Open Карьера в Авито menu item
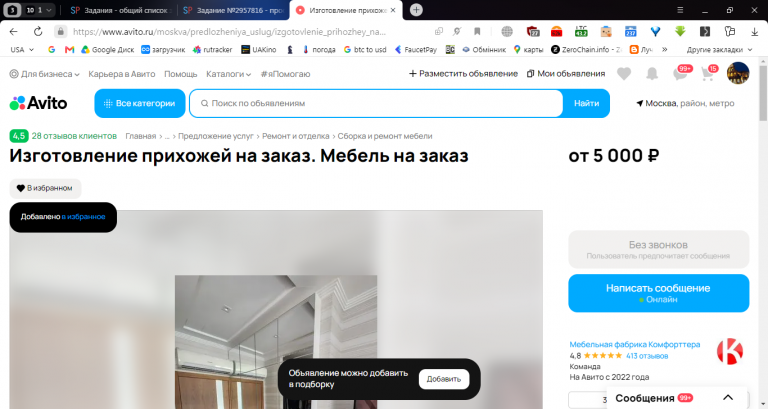This screenshot has width=768, height=409. [x=121, y=74]
